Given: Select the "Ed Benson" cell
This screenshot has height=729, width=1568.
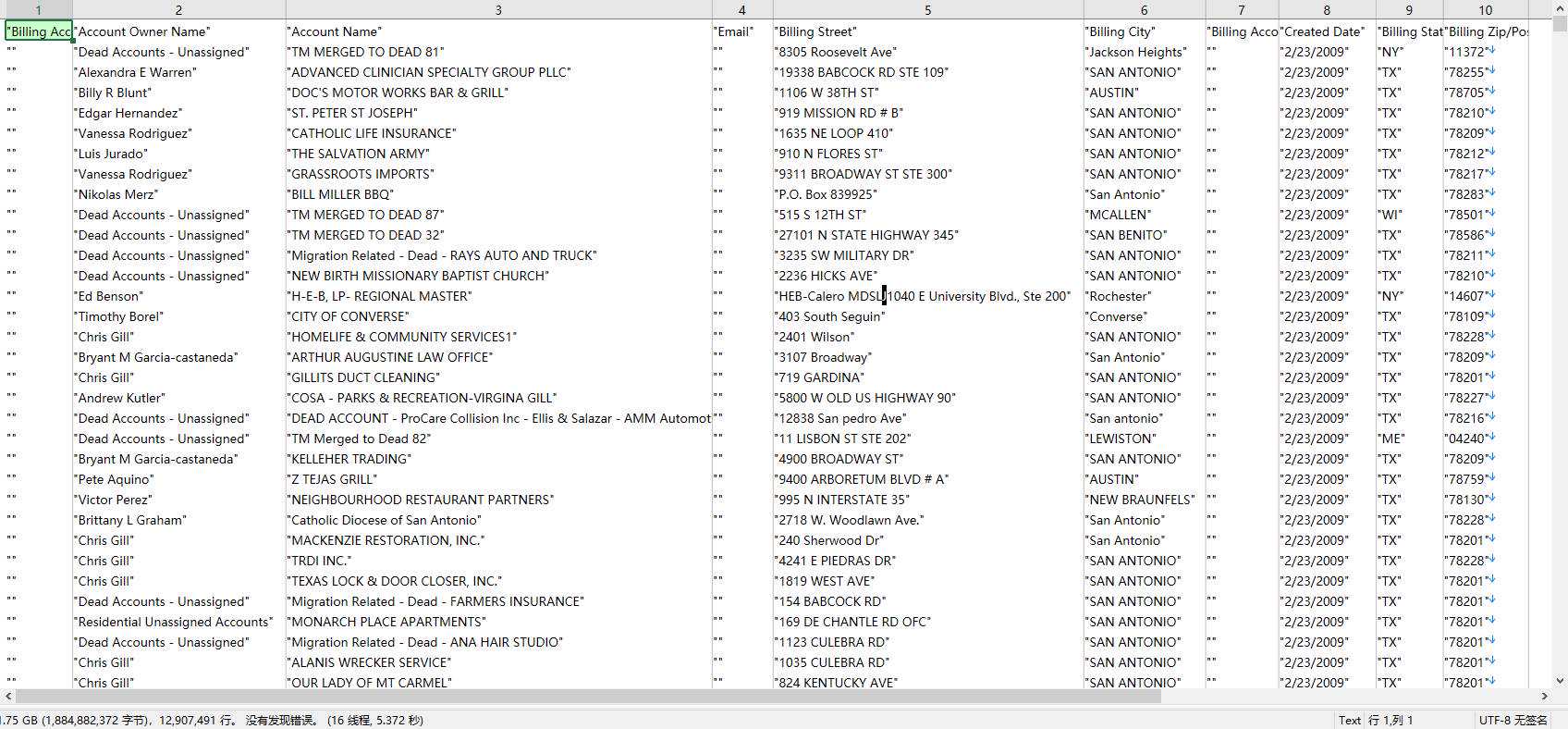Looking at the screenshot, I should point(178,296).
